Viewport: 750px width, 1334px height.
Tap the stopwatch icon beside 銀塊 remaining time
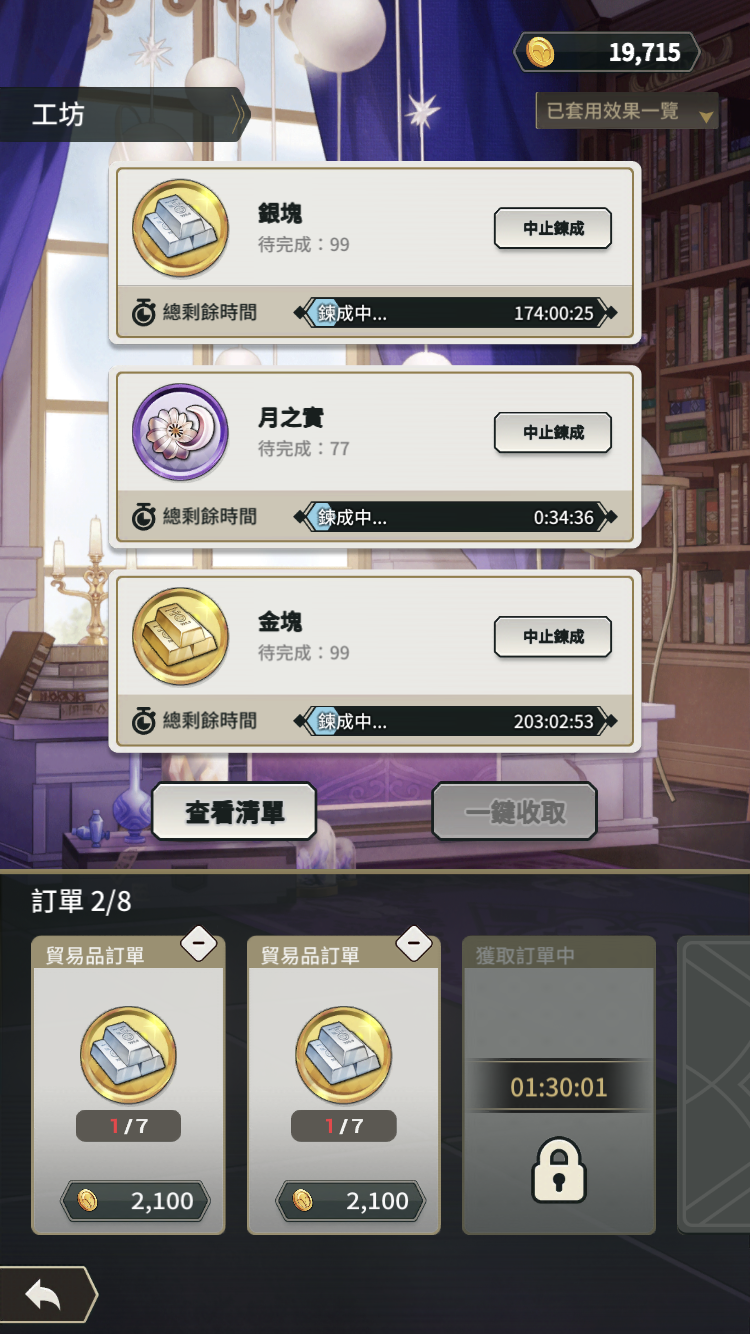click(x=144, y=313)
